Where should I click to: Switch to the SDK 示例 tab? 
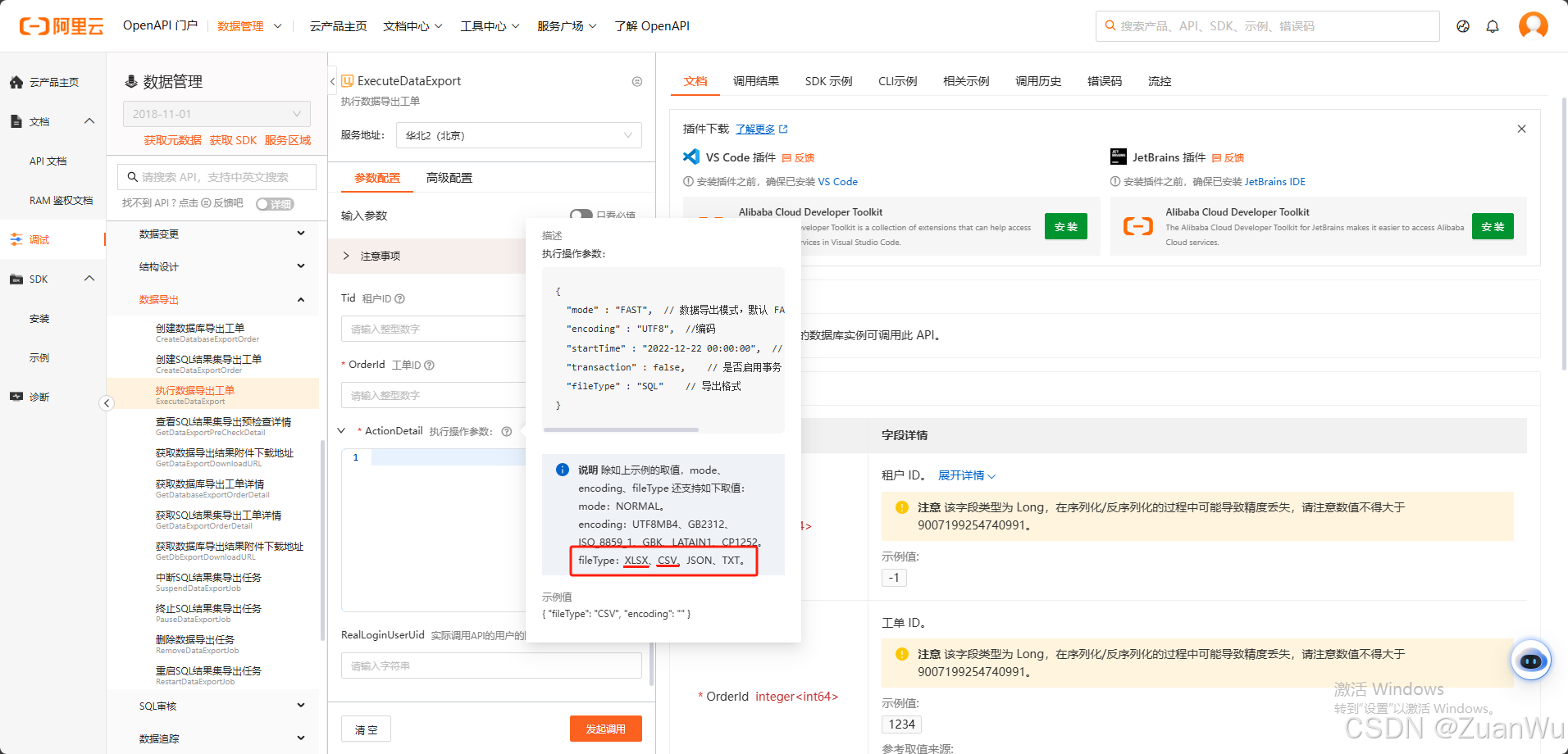click(828, 81)
